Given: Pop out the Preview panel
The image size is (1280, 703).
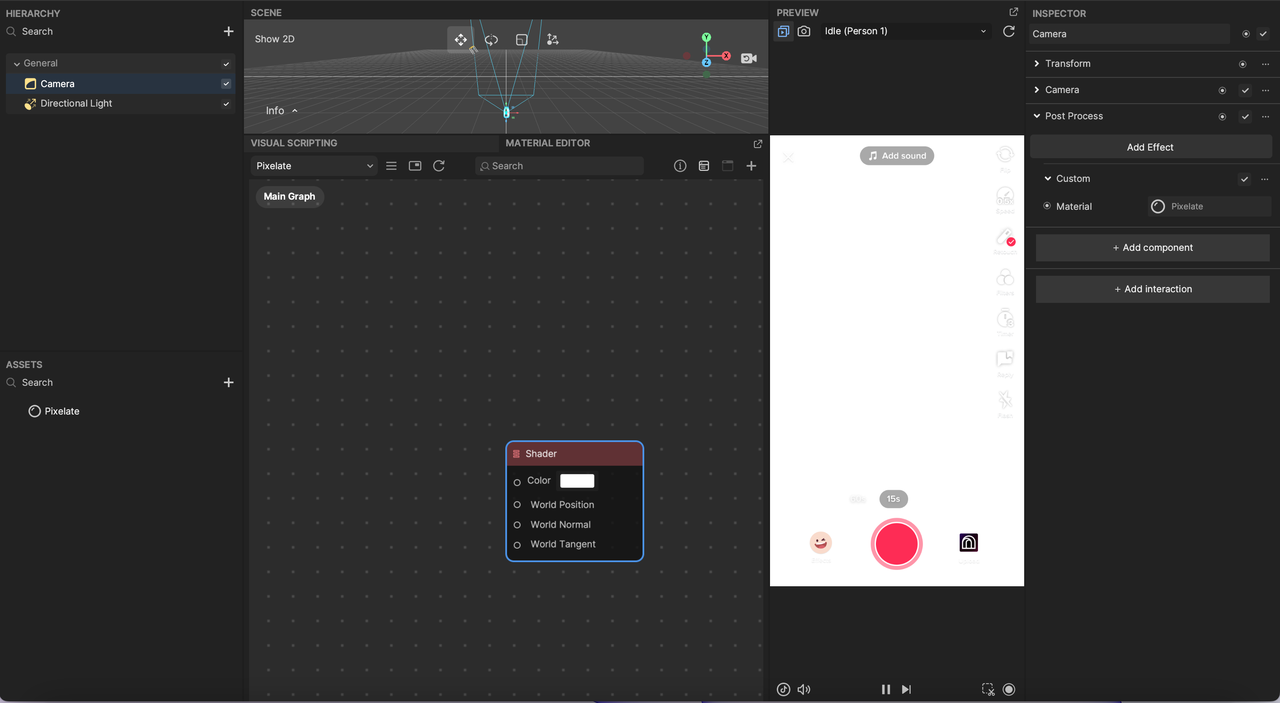Looking at the screenshot, I should (1013, 12).
